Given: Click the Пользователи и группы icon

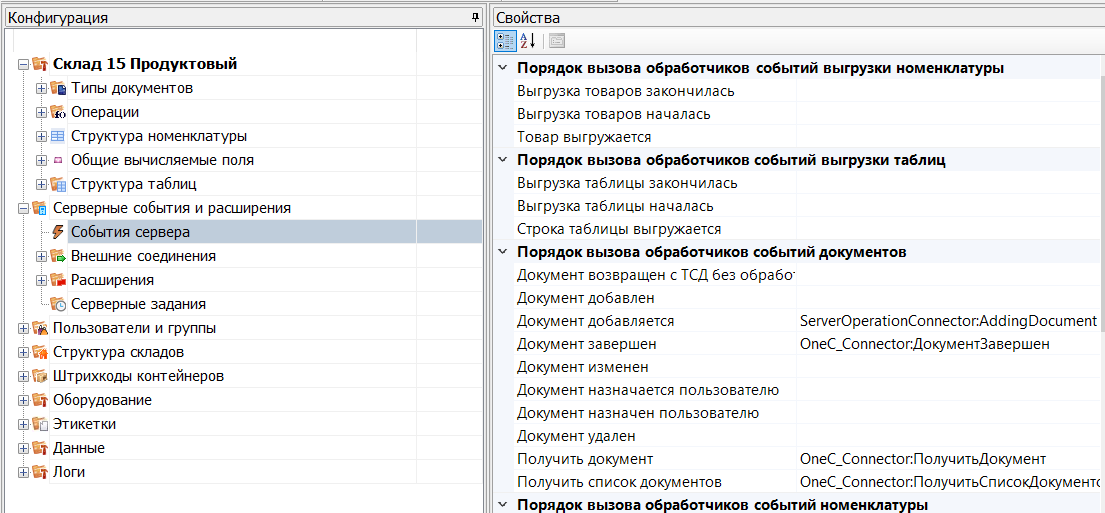Looking at the screenshot, I should point(40,328).
